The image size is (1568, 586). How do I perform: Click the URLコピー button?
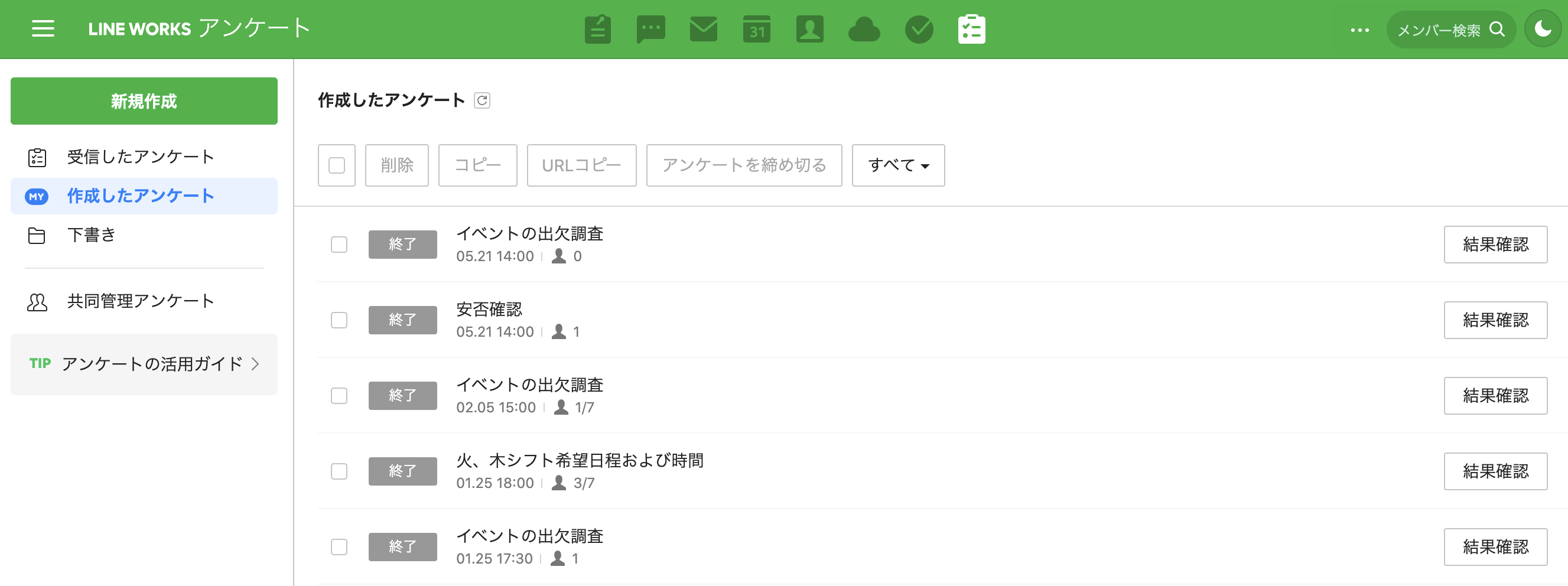point(581,165)
